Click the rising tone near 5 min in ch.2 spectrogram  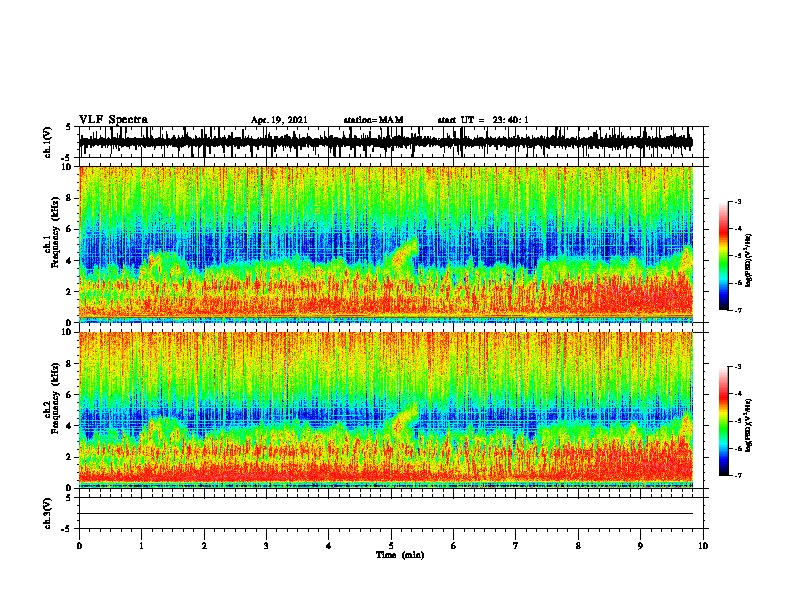(405, 418)
